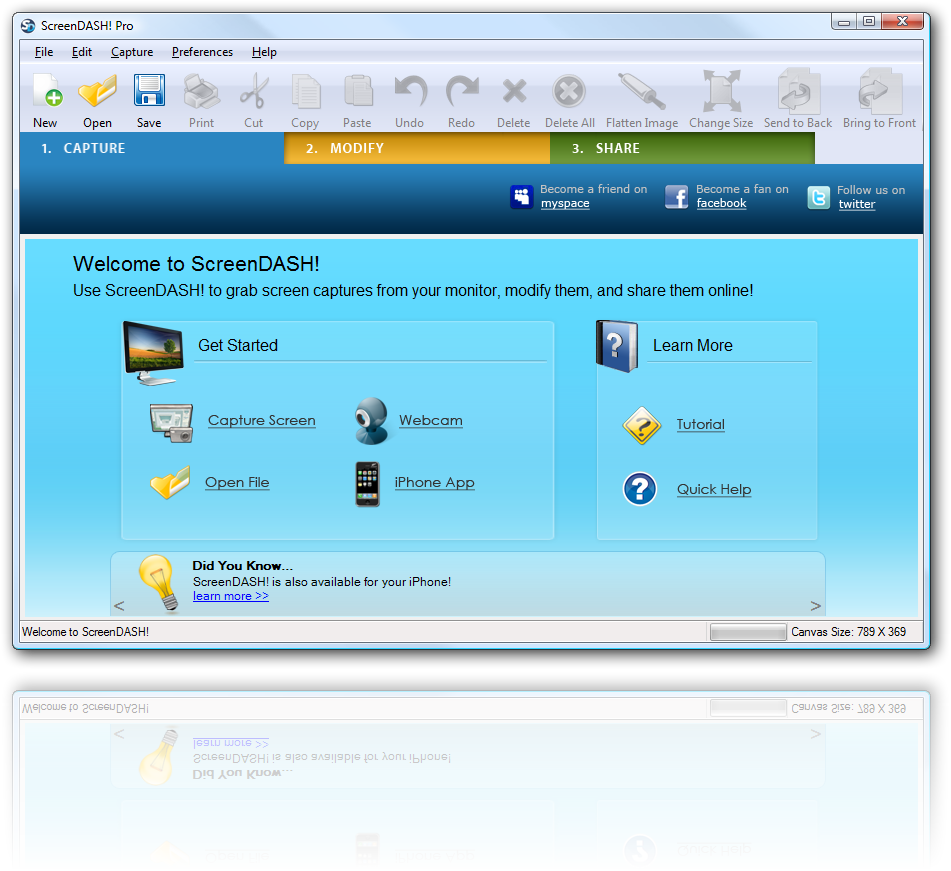This screenshot has height=871, width=951.
Task: Select the Flatten Image tool
Action: tap(642, 91)
